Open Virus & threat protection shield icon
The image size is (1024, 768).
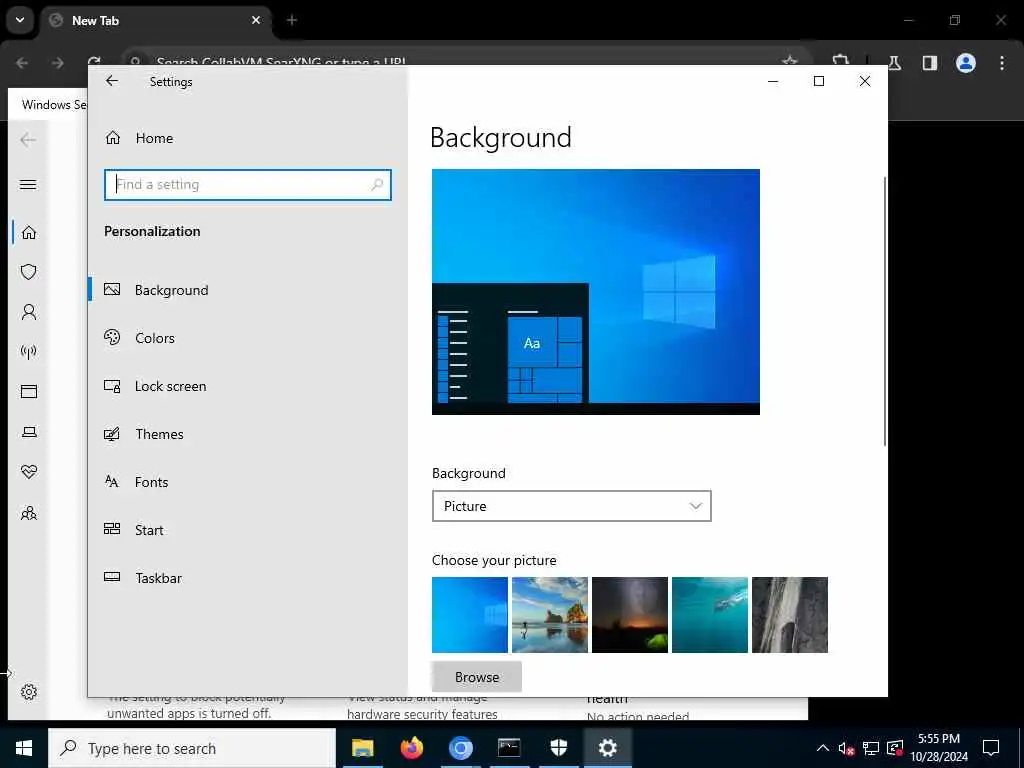pos(29,272)
